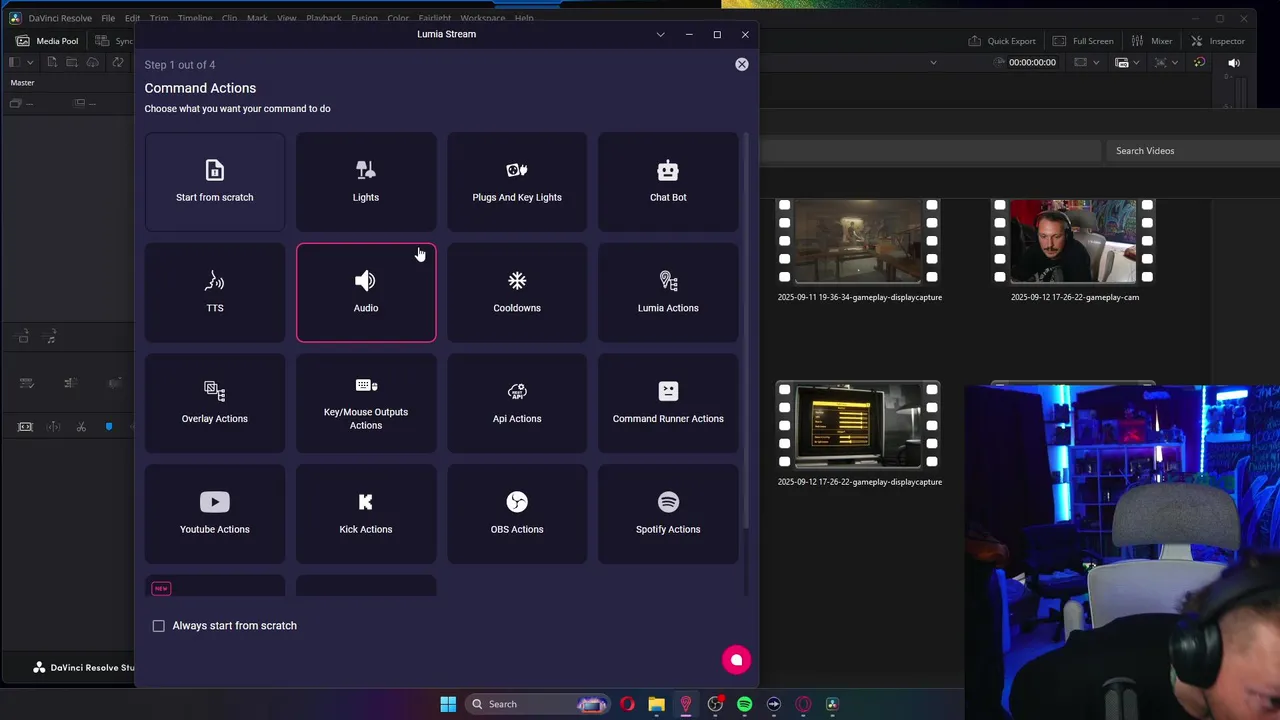Select the Chat Bot action card
The image size is (1280, 720).
(668, 182)
